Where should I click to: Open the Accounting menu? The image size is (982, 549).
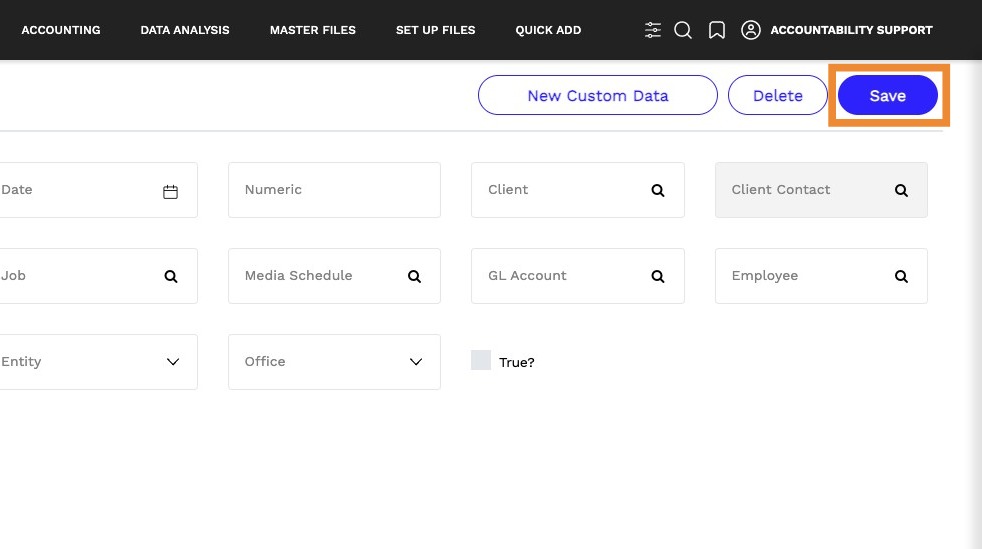point(61,30)
